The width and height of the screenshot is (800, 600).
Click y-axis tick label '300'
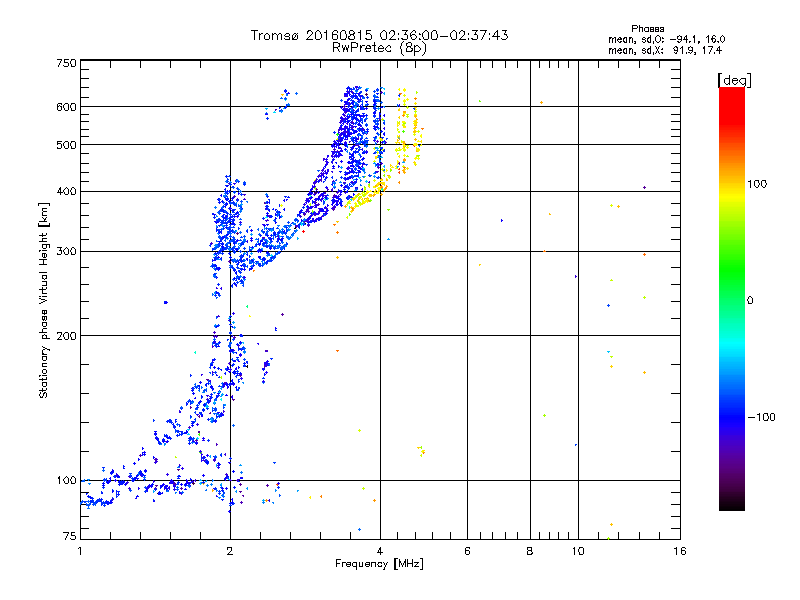coord(66,252)
